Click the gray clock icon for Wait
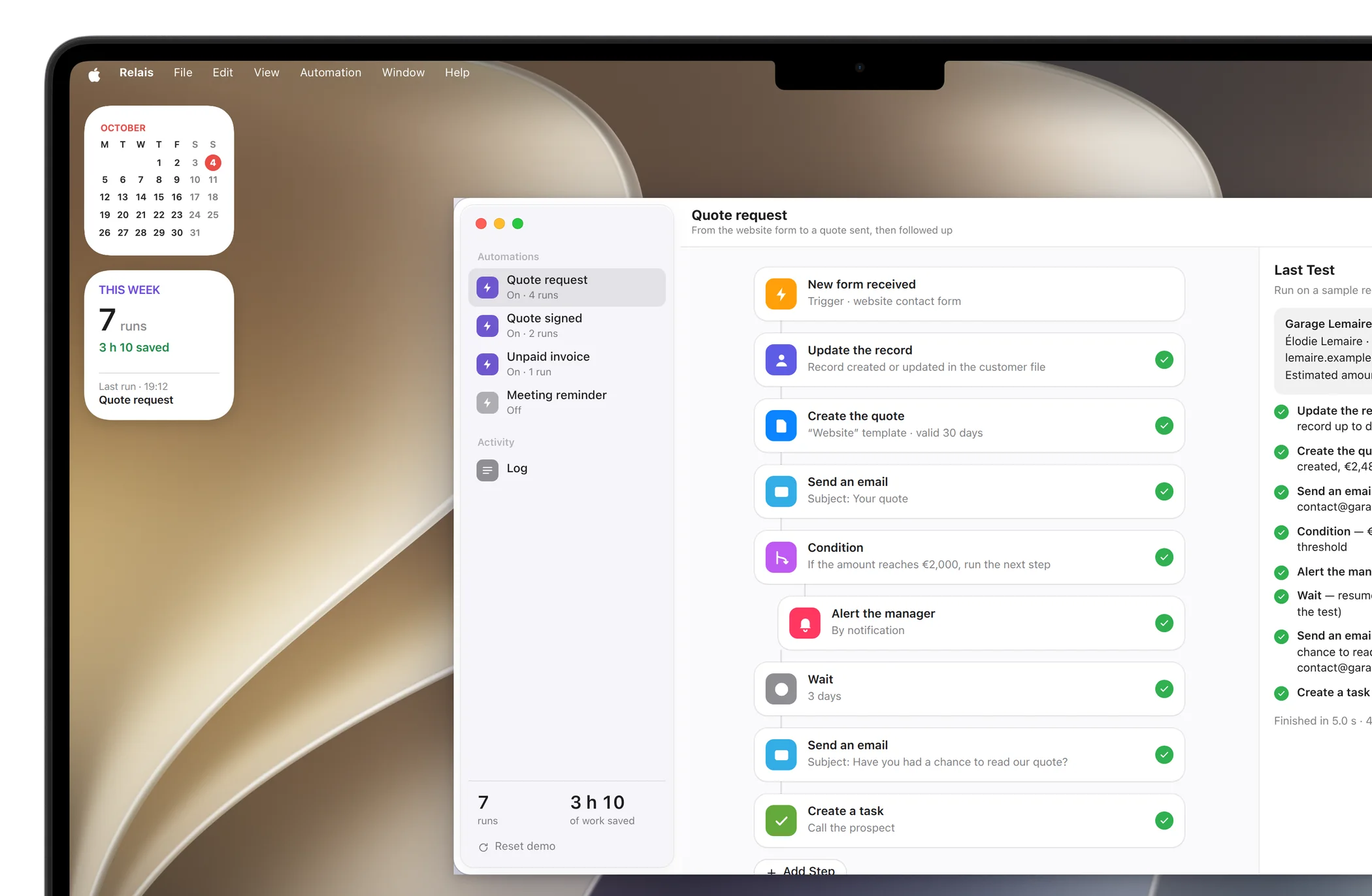Screen dimensions: 1372x896 [x=781, y=689]
